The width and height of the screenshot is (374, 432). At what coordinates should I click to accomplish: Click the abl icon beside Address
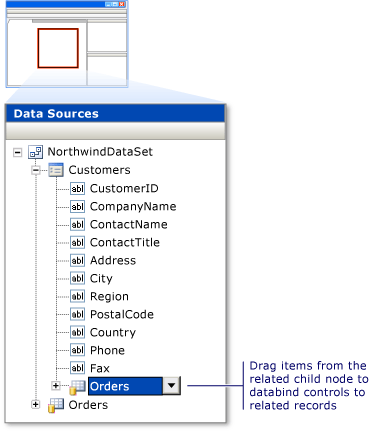pyautogui.click(x=77, y=261)
